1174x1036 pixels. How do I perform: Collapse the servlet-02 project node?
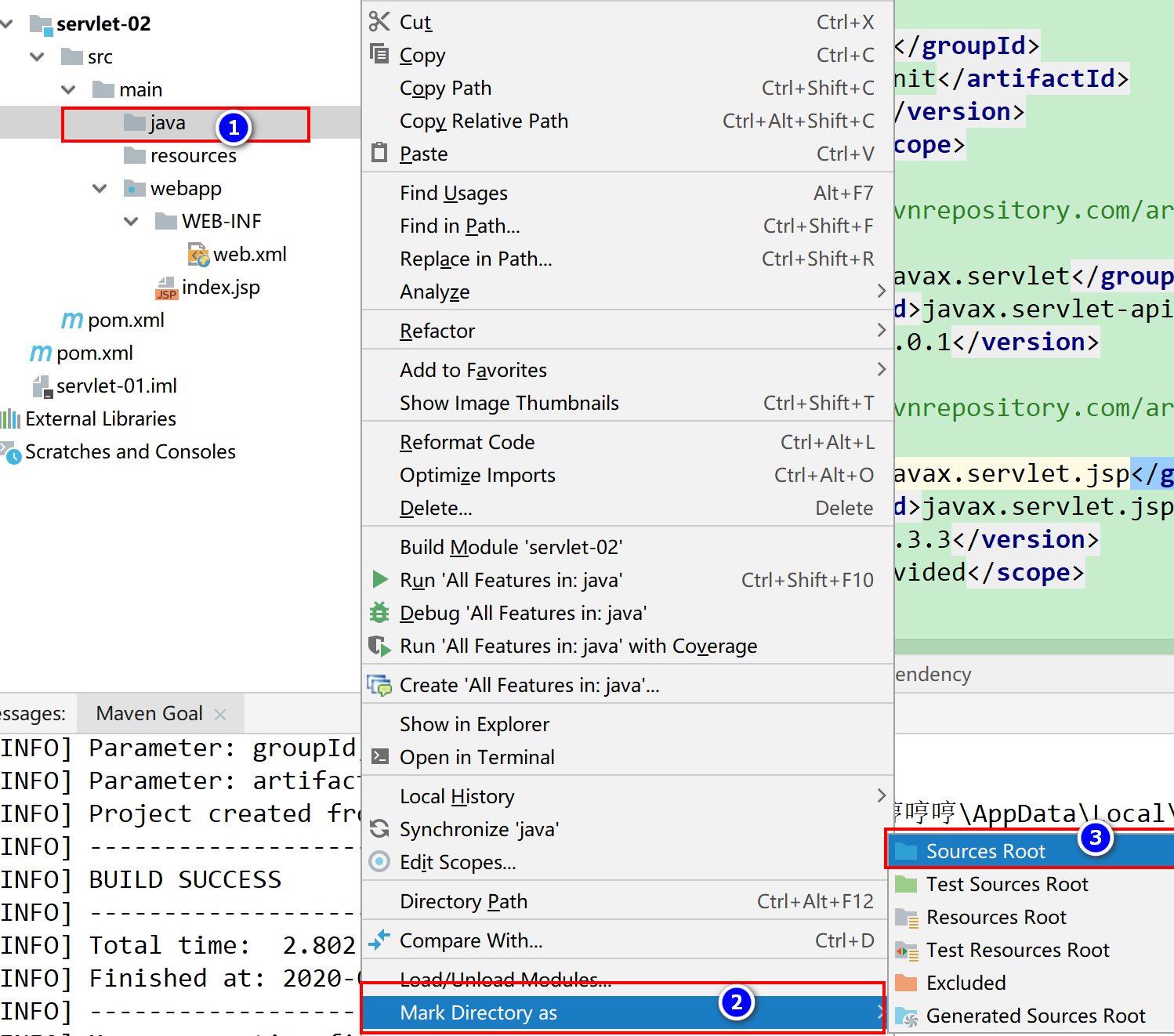tap(6, 24)
